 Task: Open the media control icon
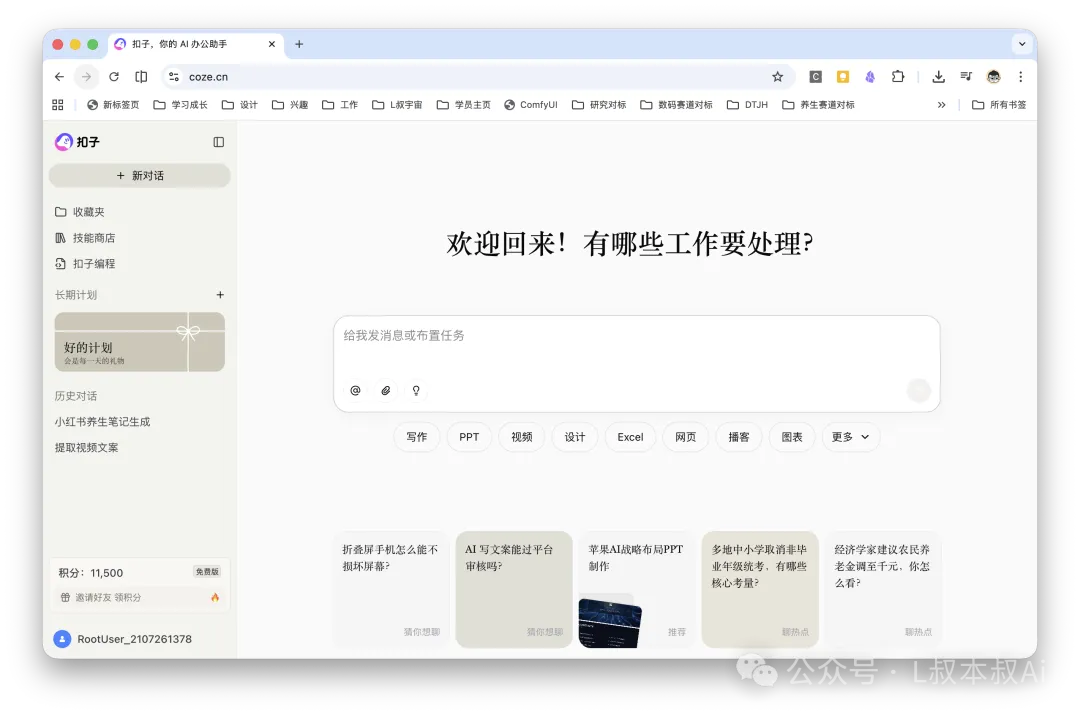tap(966, 77)
